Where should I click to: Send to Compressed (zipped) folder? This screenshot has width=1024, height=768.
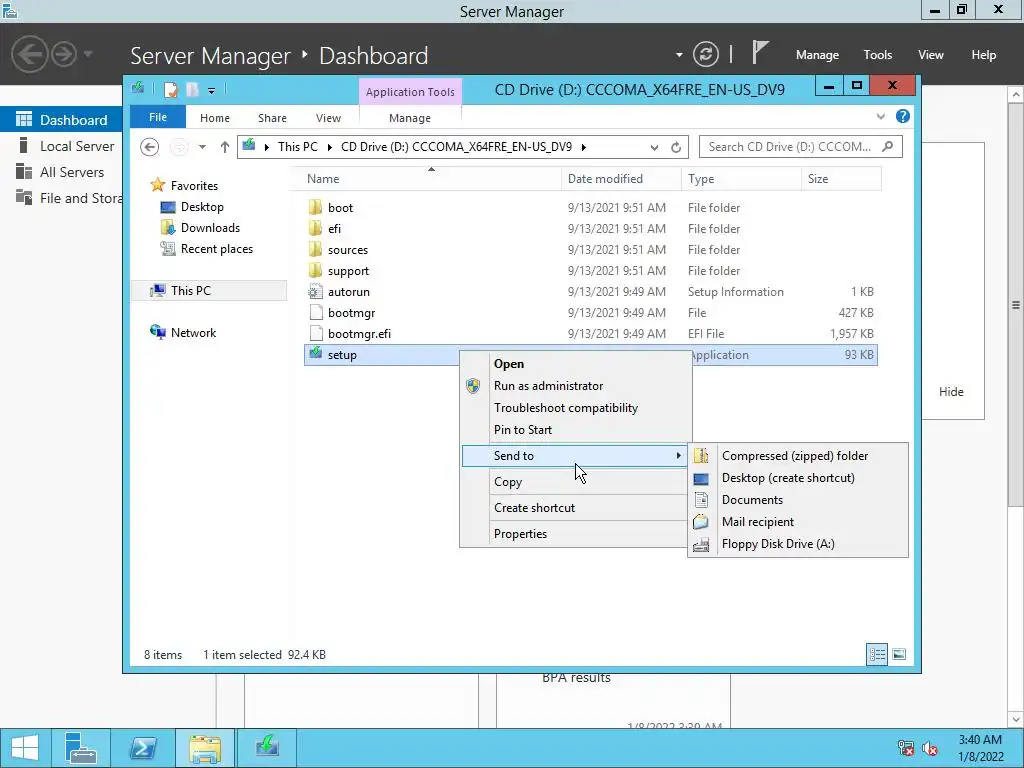coord(797,456)
